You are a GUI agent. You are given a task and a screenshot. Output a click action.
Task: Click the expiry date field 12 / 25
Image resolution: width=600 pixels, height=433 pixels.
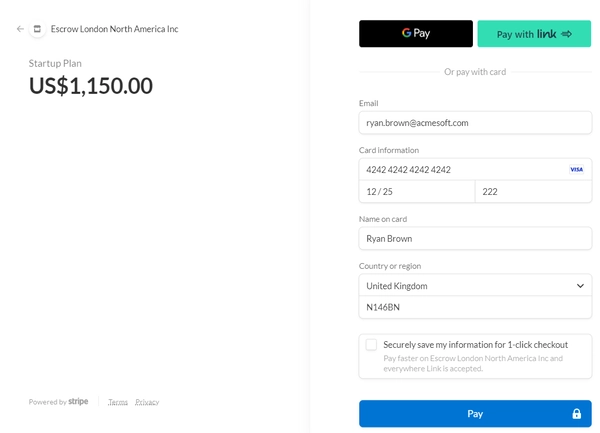pos(417,192)
